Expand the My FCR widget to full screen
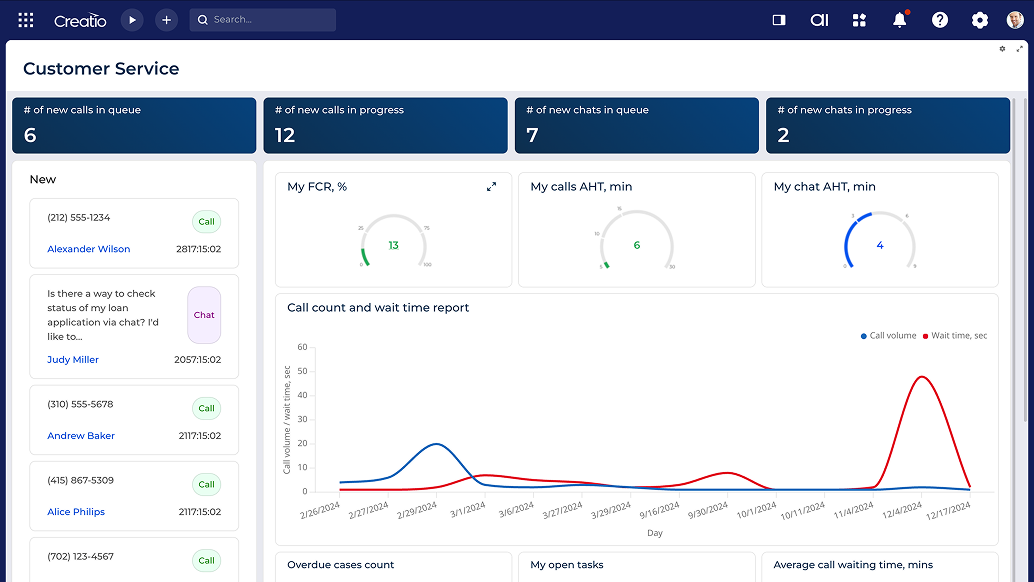This screenshot has height=582, width=1034. pyautogui.click(x=491, y=186)
